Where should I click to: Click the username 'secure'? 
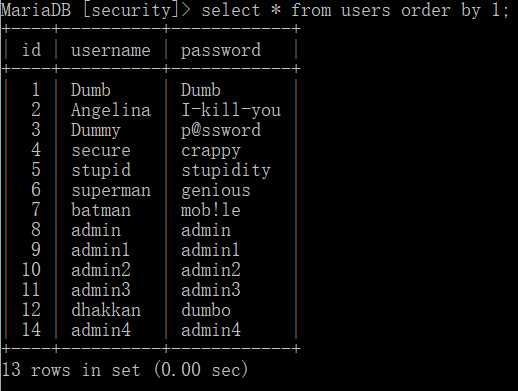[101, 150]
